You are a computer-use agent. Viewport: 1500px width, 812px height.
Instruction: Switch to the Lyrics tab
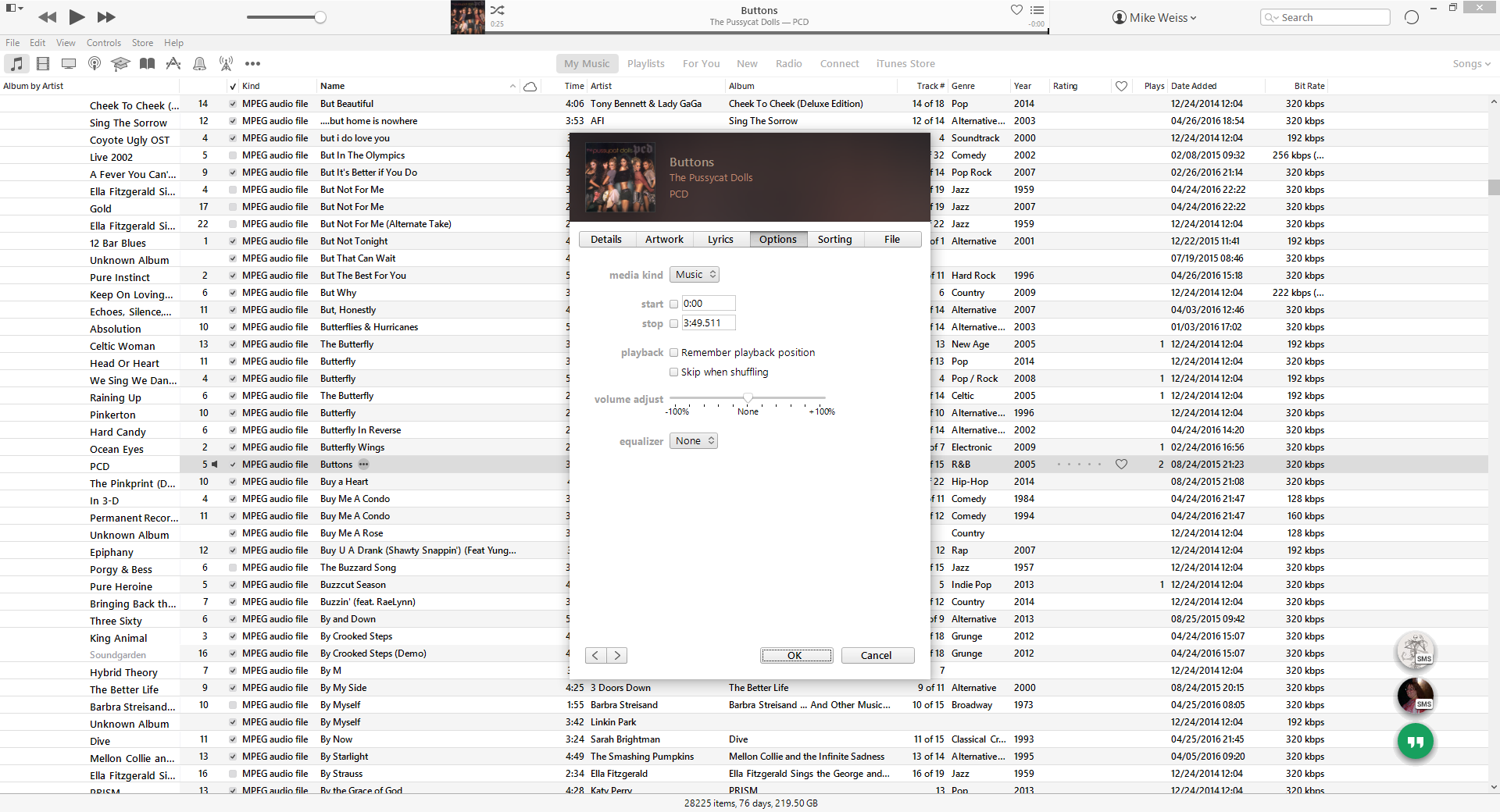[x=720, y=240]
